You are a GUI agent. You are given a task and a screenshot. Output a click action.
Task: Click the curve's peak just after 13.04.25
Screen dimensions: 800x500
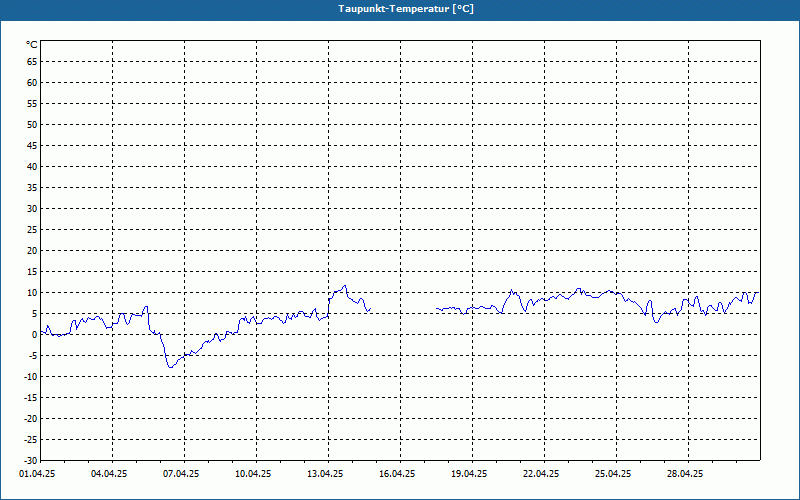click(345, 286)
